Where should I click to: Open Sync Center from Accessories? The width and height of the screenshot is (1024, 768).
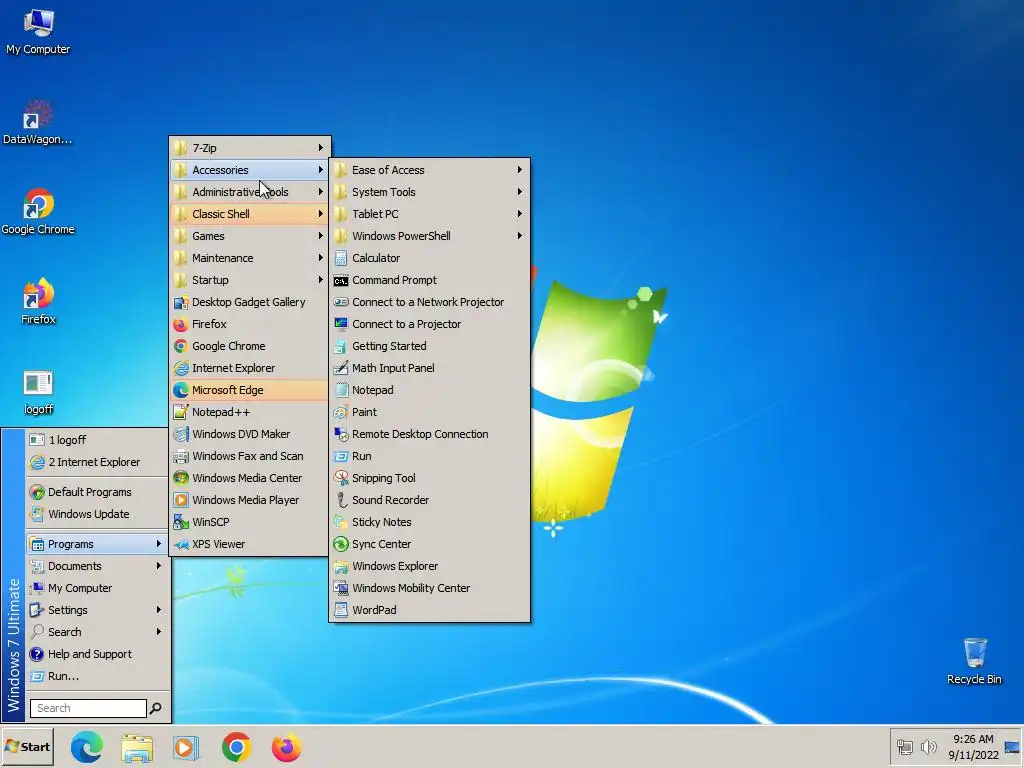tap(430, 544)
